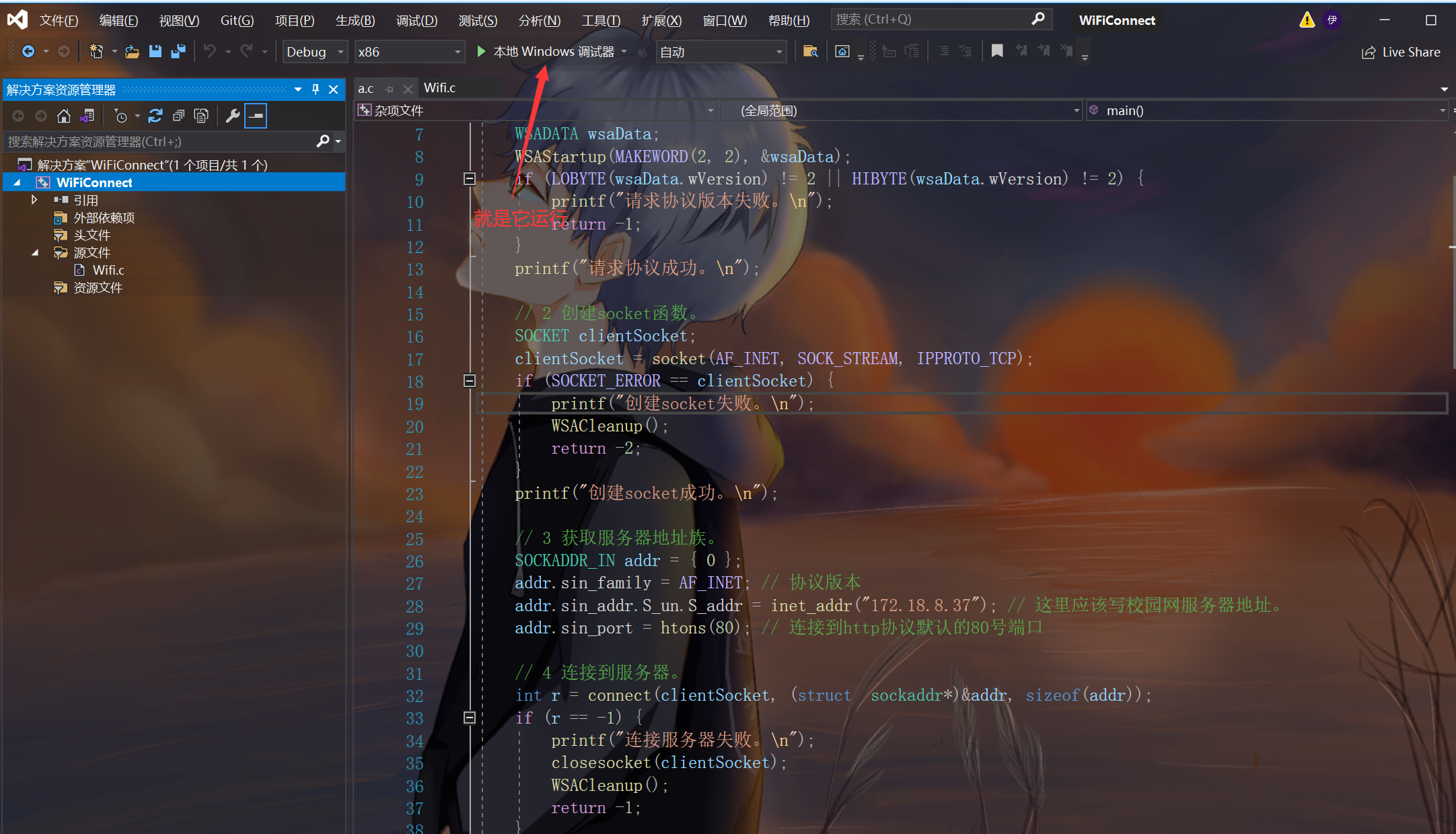Go to the previous bookmark icon
Screen dimensions: 1456x834
(x=1021, y=51)
